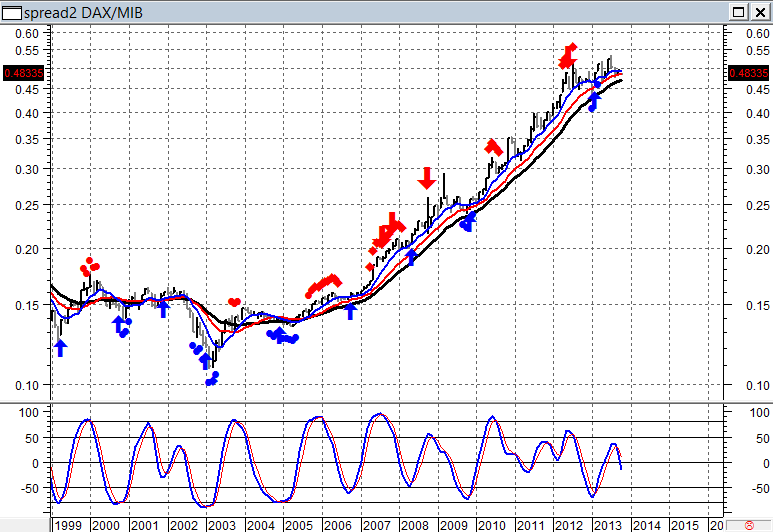This screenshot has height=532, width=773.
Task: Click the 2014 year label on the time axis
Action: pos(646,525)
